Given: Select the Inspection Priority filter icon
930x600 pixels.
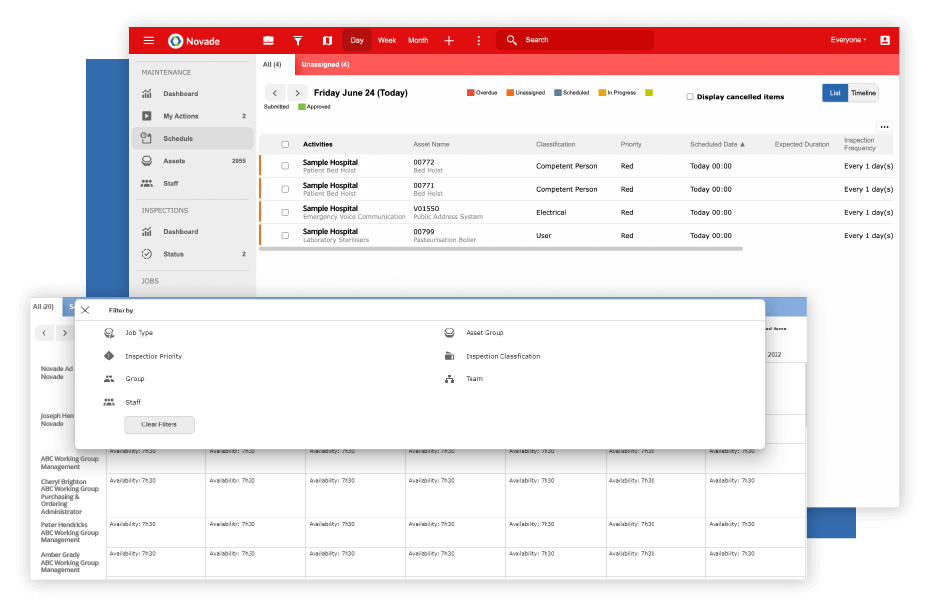Looking at the screenshot, I should pyautogui.click(x=108, y=356).
